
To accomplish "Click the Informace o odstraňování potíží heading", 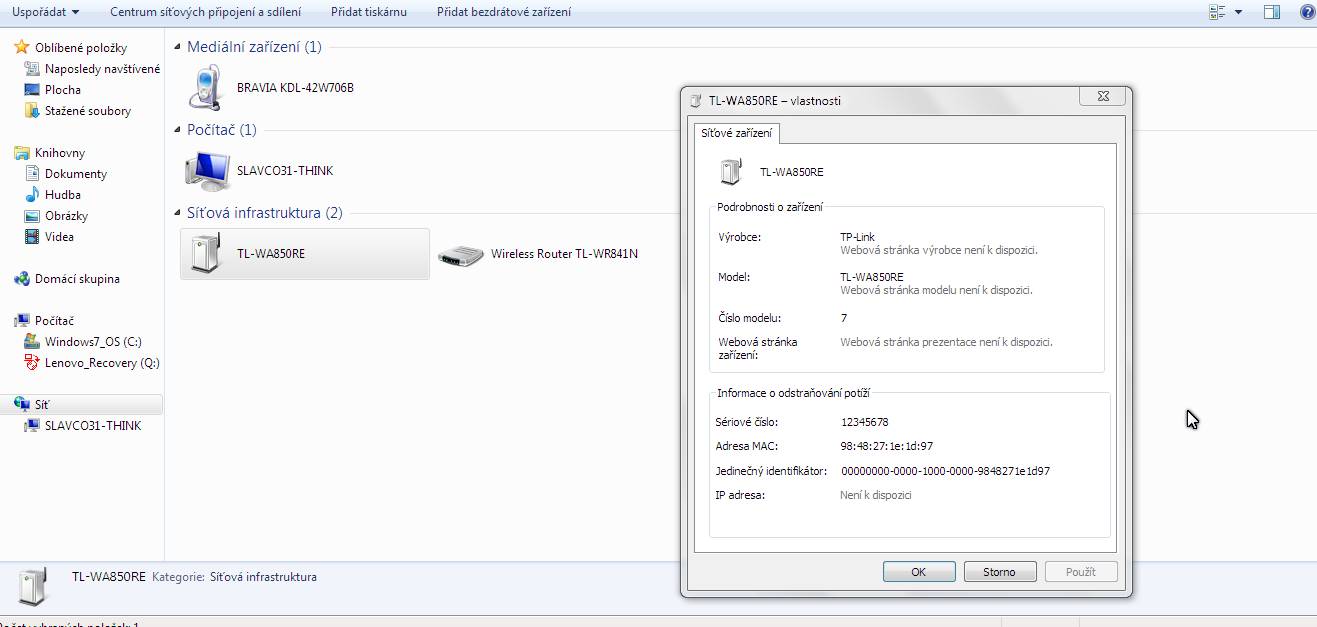I will point(793,393).
